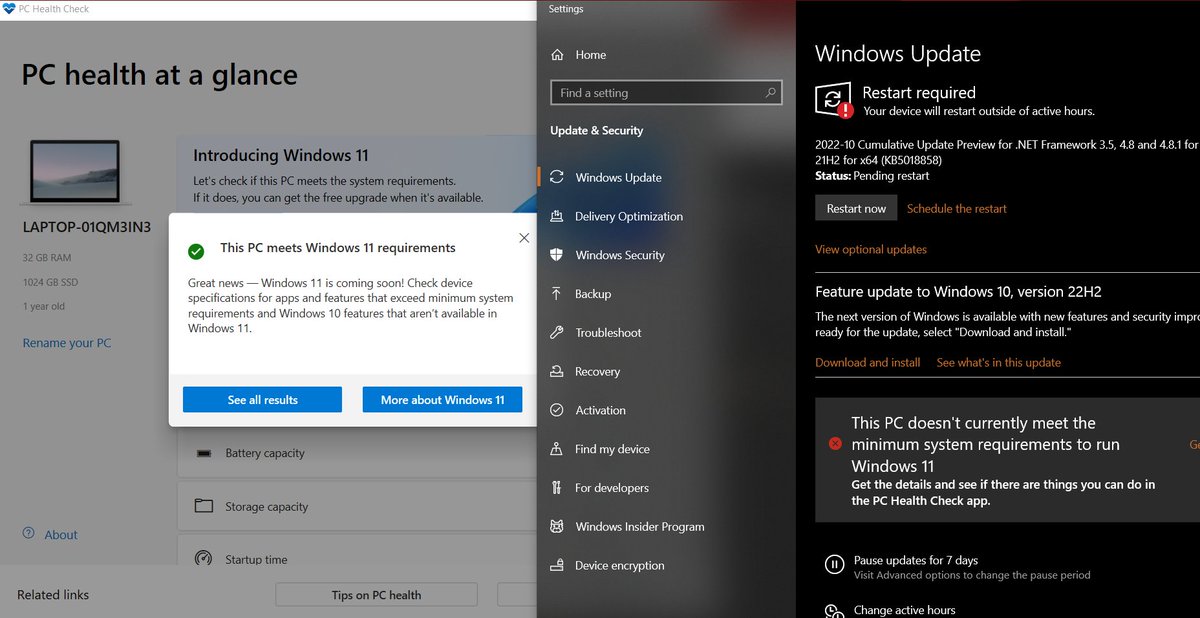Click See all results button

[x=262, y=400]
